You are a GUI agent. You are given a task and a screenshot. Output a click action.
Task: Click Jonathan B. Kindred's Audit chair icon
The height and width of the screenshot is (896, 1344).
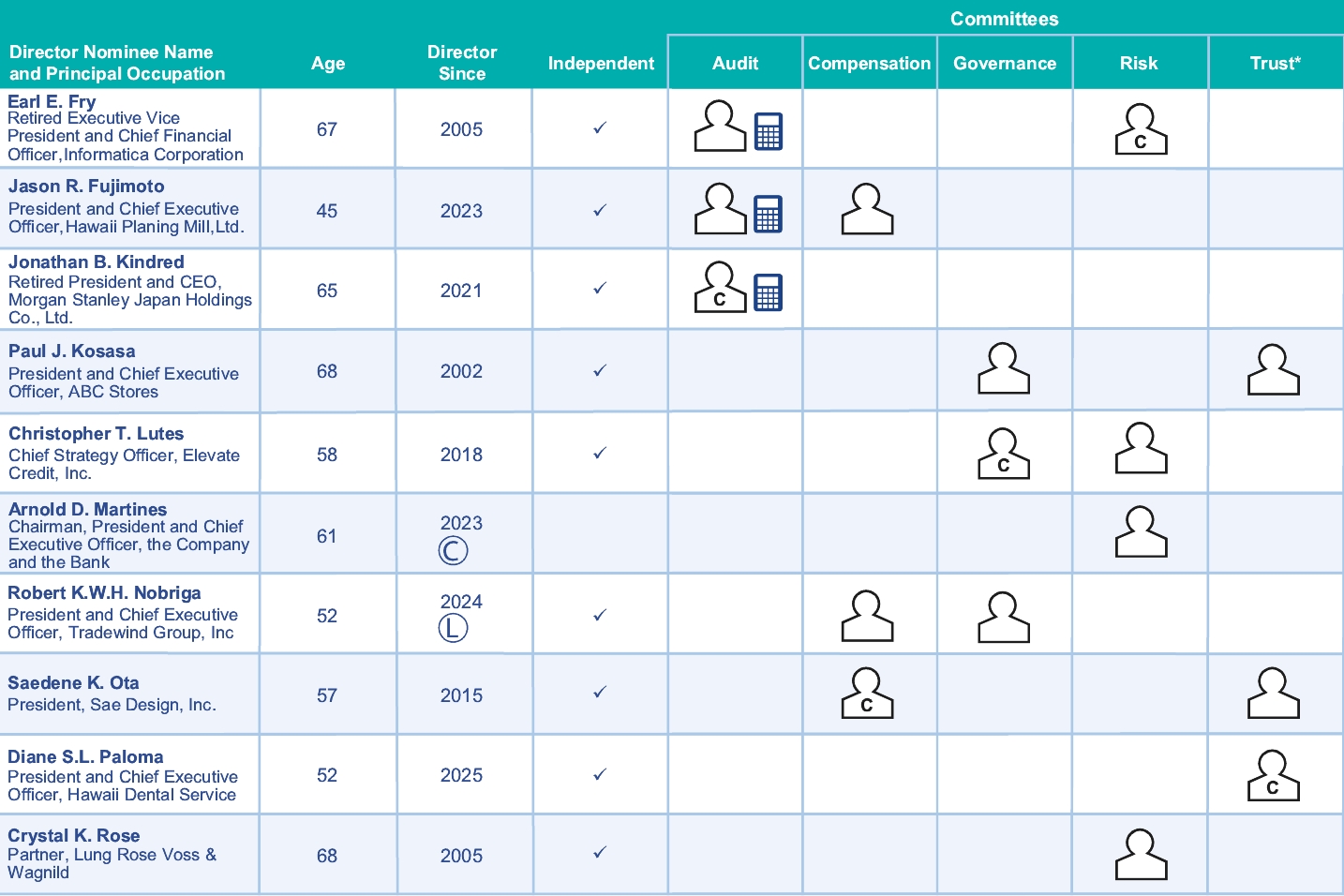720,288
